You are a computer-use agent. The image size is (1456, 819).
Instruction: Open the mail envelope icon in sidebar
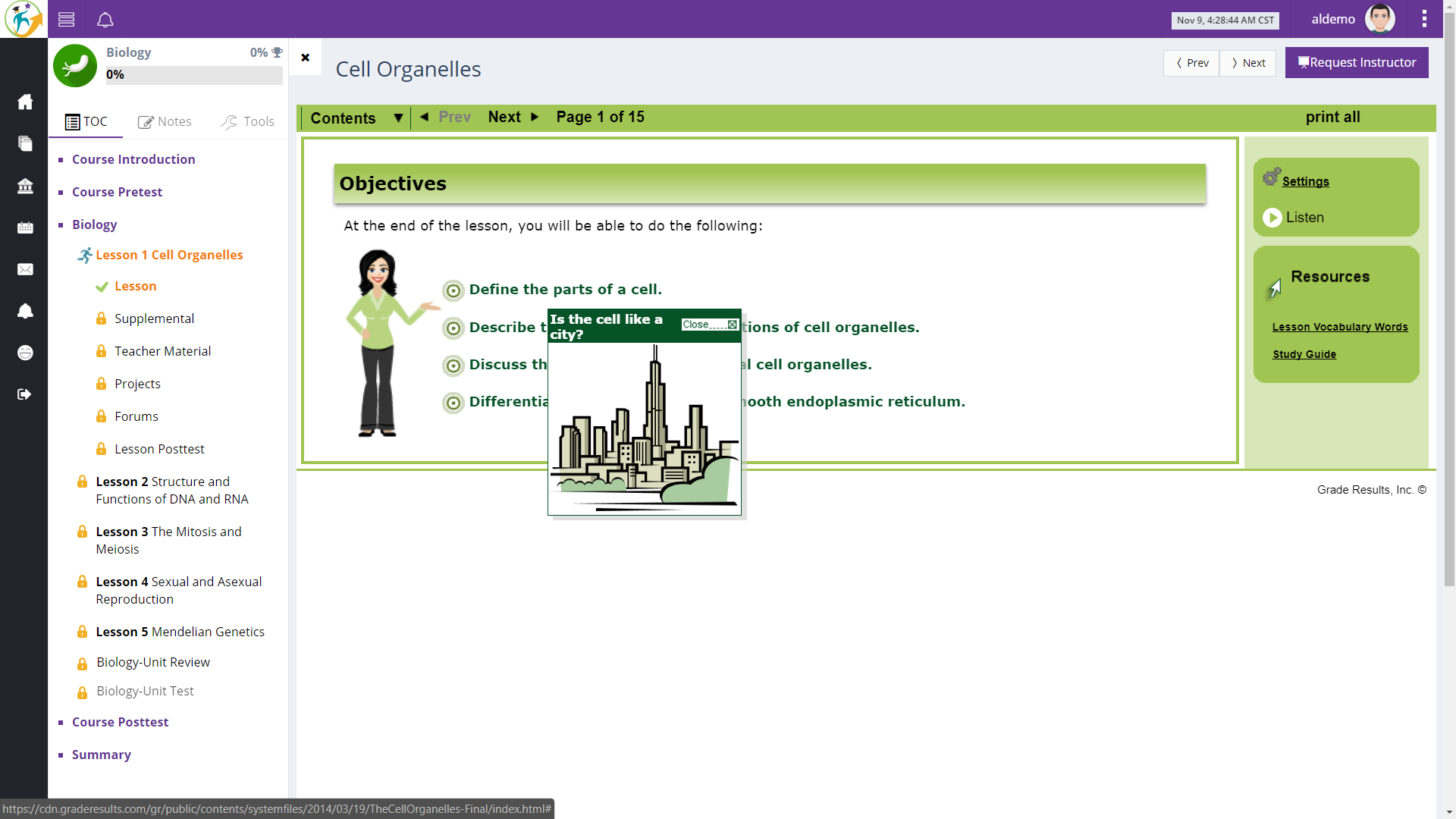(25, 269)
